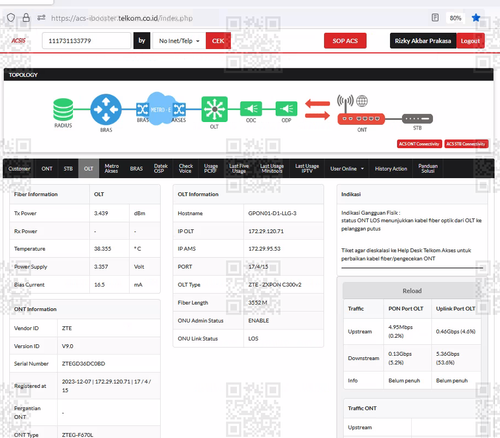This screenshot has width=500, height=438.
Task: Open the Last Usage IPTV tab
Action: point(307,169)
